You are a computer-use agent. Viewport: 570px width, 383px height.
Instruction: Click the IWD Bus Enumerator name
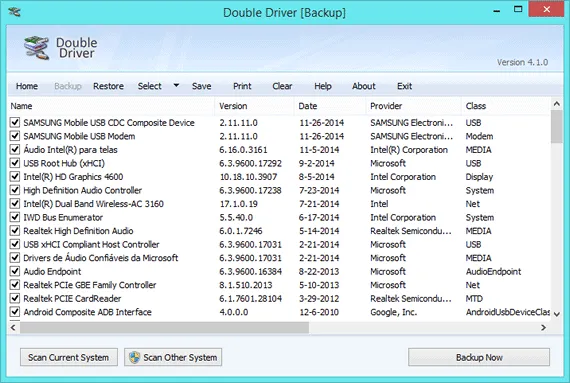point(63,217)
